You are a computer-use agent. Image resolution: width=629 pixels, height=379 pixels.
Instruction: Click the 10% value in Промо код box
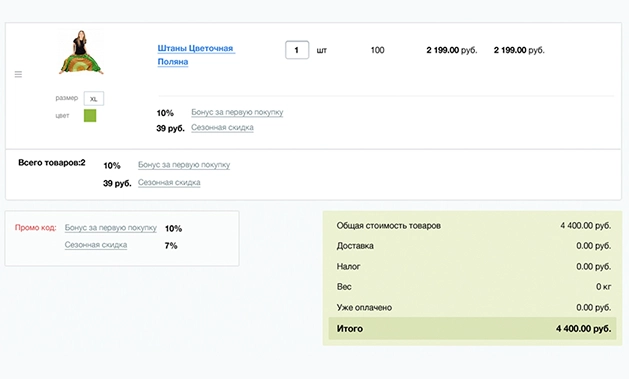pos(173,229)
